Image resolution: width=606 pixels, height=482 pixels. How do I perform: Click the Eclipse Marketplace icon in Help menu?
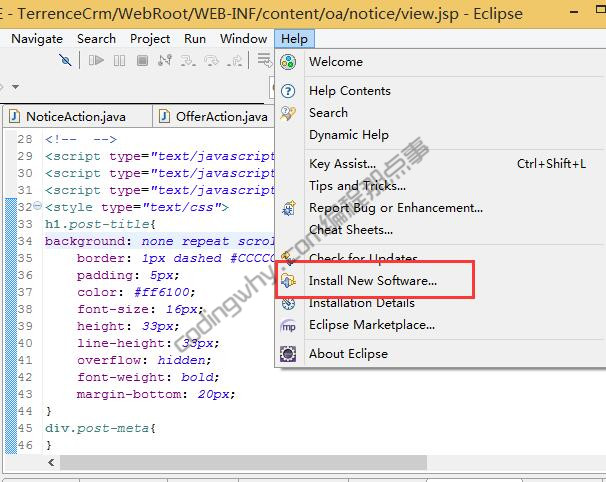(288, 325)
